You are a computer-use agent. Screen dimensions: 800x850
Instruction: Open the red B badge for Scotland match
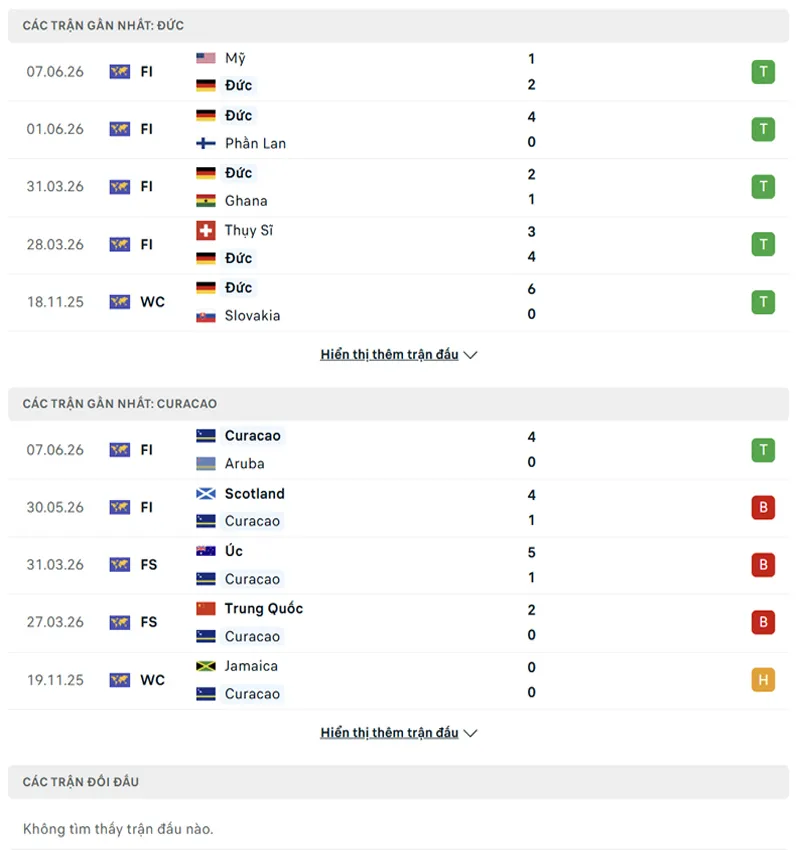(x=763, y=507)
